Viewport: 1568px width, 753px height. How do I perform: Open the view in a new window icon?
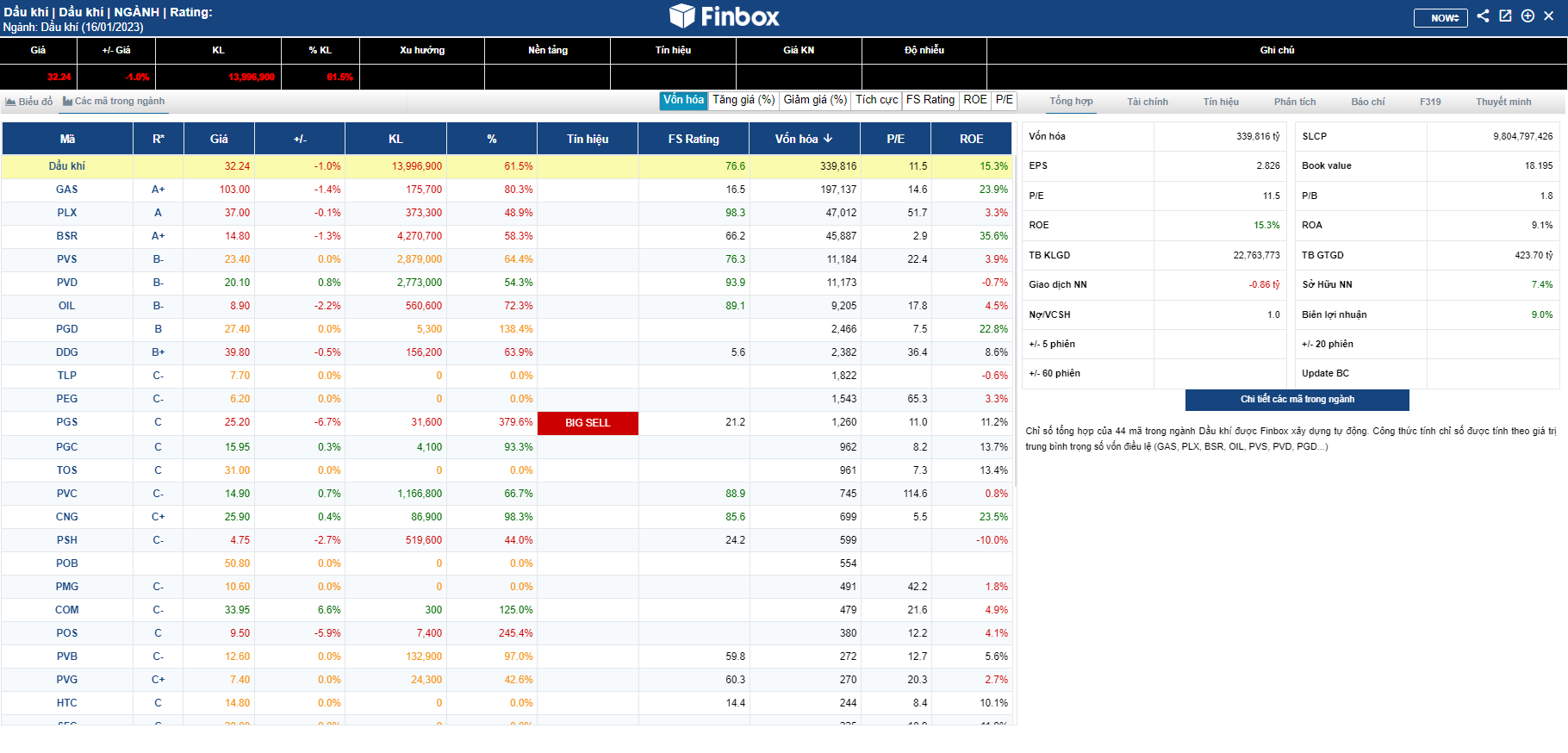click(1505, 16)
